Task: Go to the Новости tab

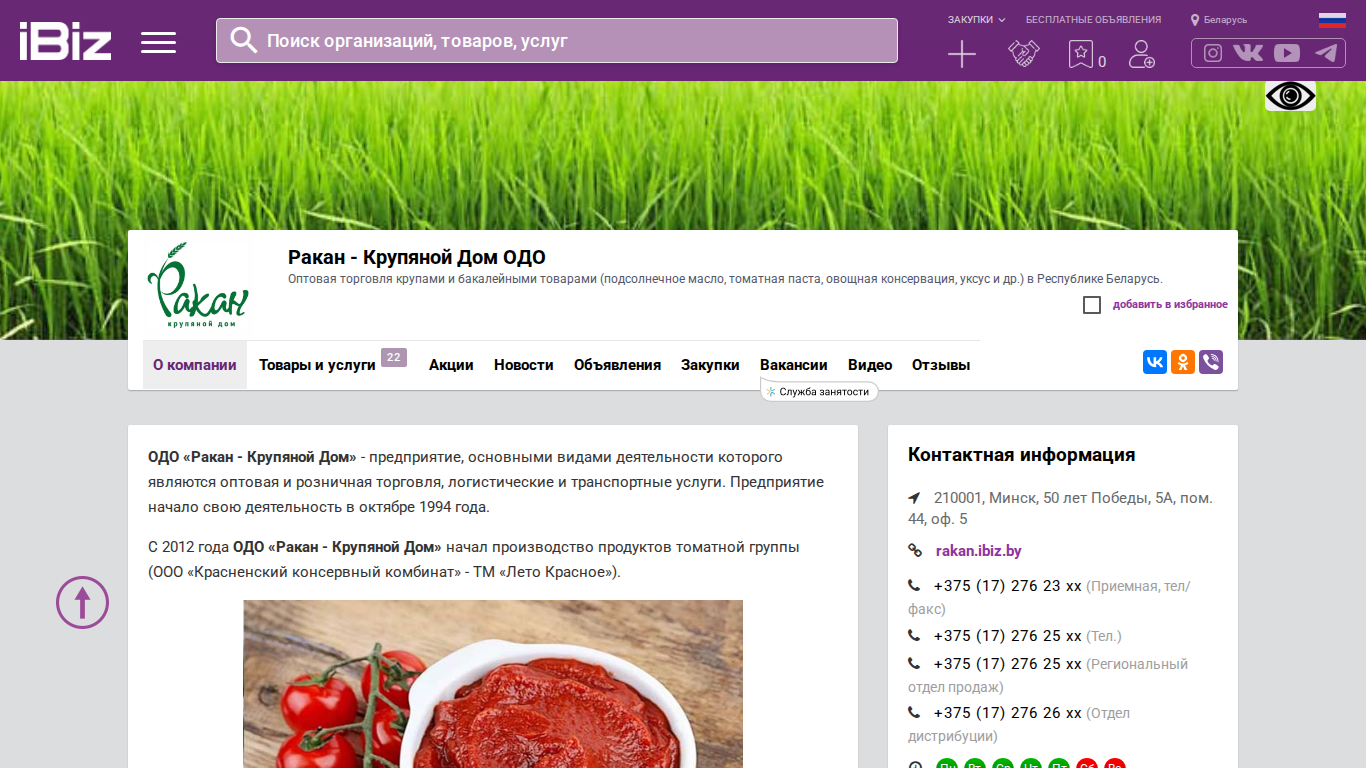Action: (x=524, y=365)
